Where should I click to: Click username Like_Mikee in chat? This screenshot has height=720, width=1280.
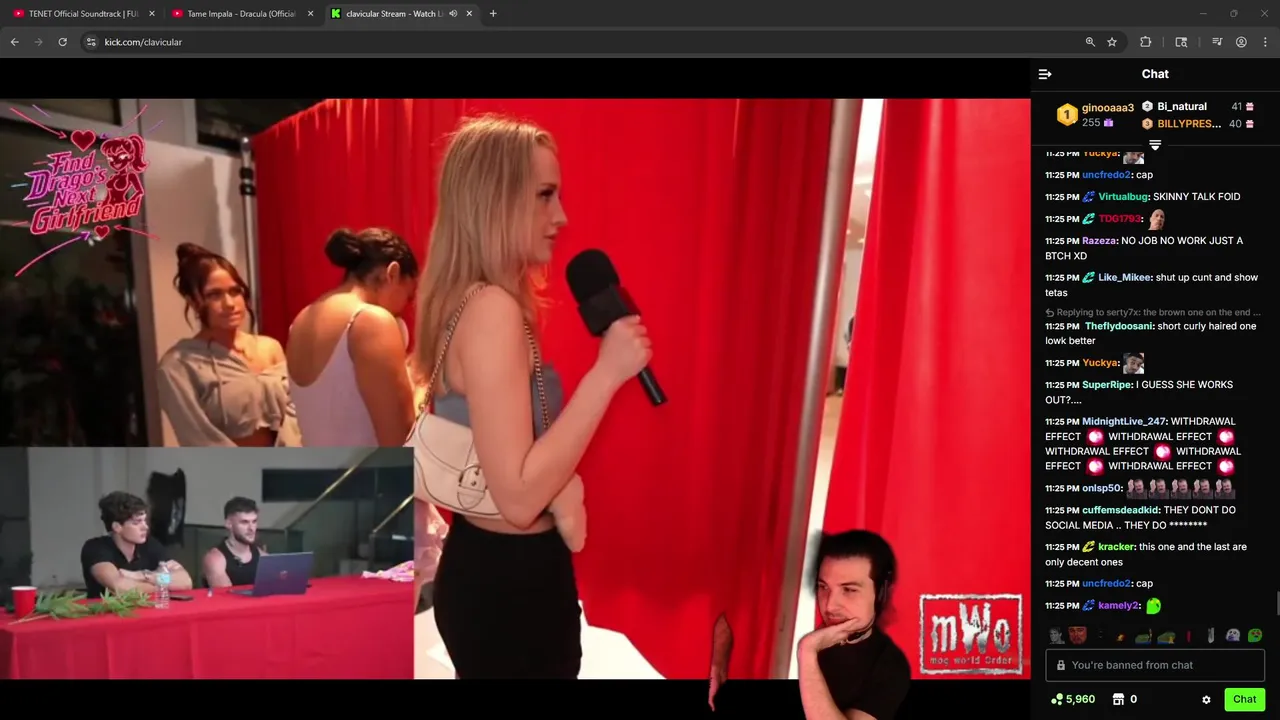click(x=1125, y=277)
